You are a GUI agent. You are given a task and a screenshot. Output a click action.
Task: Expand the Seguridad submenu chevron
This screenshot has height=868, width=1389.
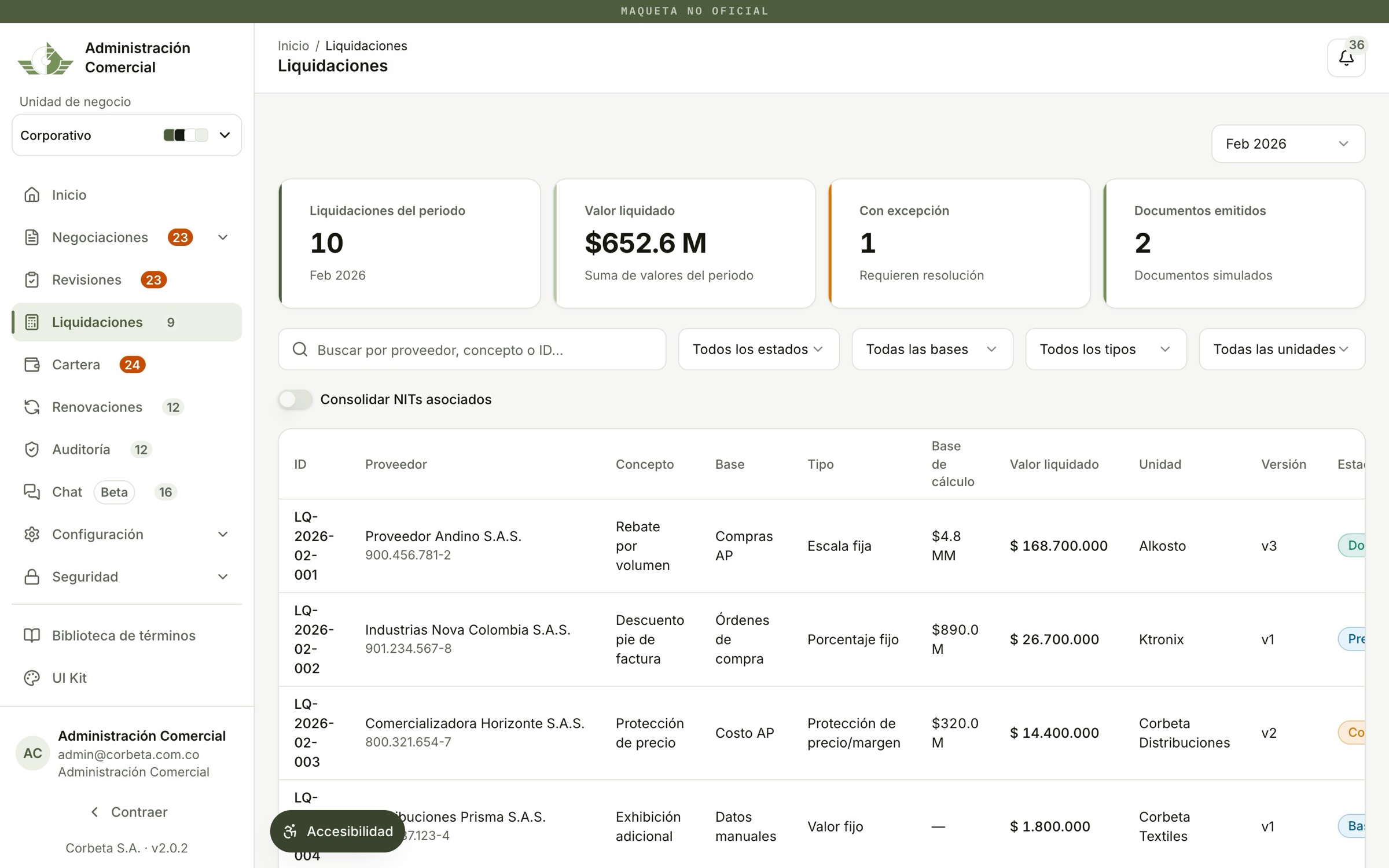coord(223,577)
